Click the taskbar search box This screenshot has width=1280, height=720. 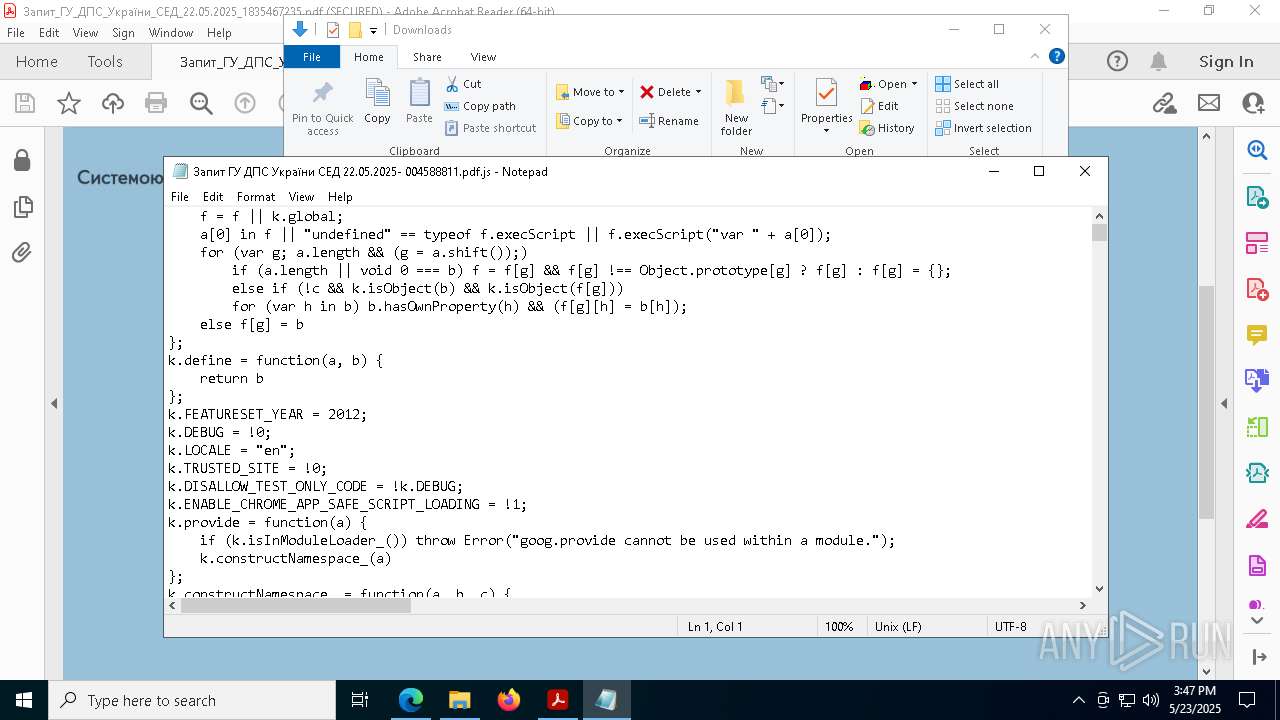192,700
